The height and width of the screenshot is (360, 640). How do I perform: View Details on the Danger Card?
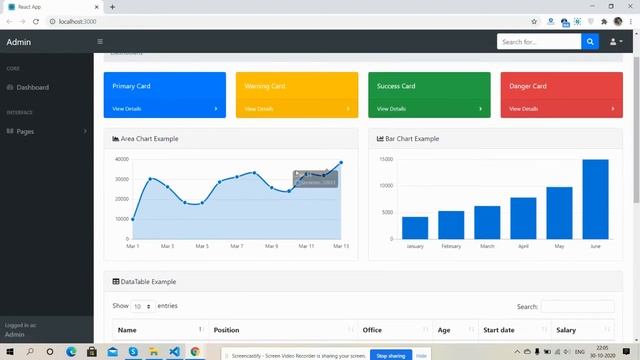coord(523,109)
